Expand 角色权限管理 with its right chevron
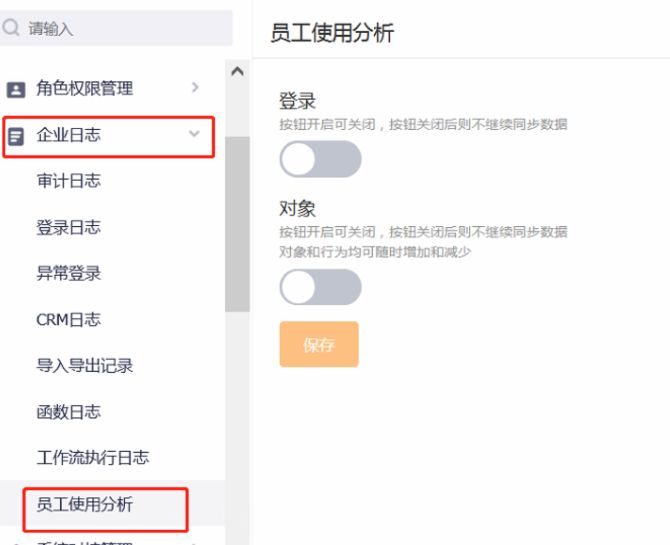Screen dimensions: 670x545 195,88
